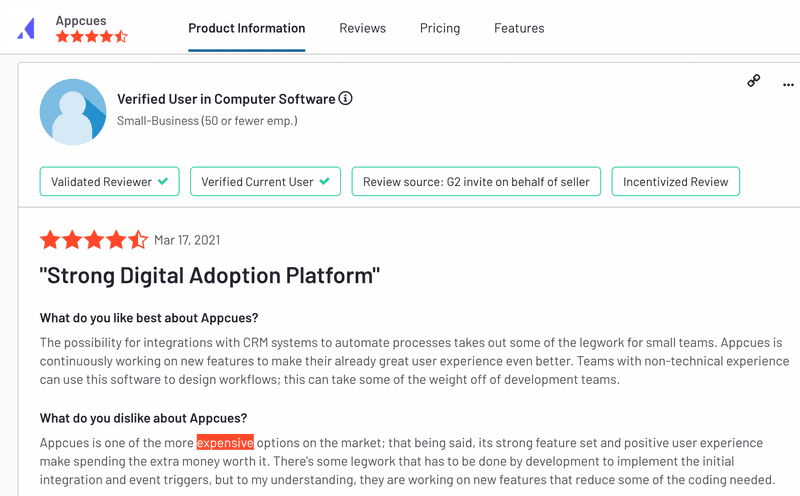800x496 pixels.
Task: Switch to Product Information tab
Action: tap(246, 28)
